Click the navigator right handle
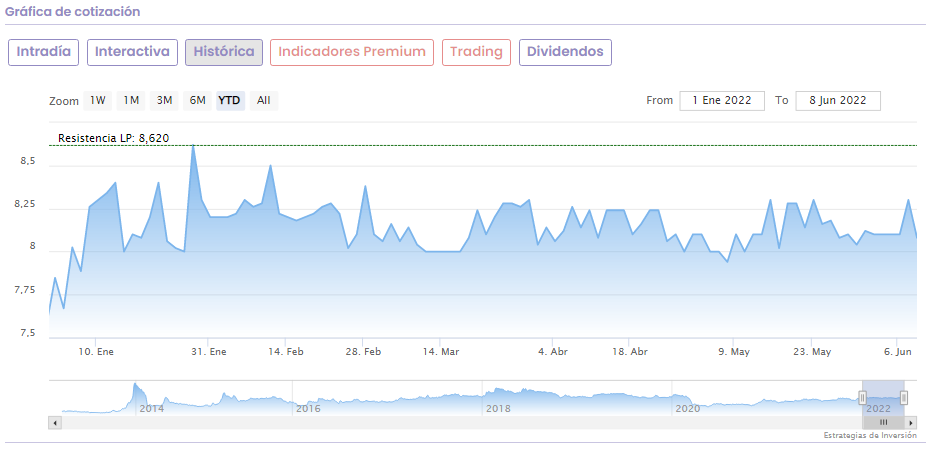Screen dimensions: 931x450 click(x=904, y=398)
